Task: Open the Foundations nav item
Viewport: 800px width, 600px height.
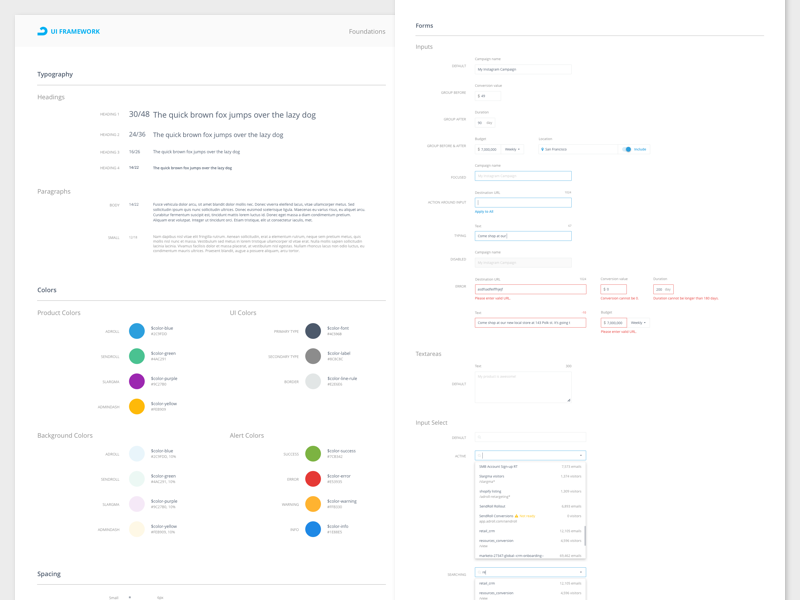Action: pyautogui.click(x=366, y=31)
